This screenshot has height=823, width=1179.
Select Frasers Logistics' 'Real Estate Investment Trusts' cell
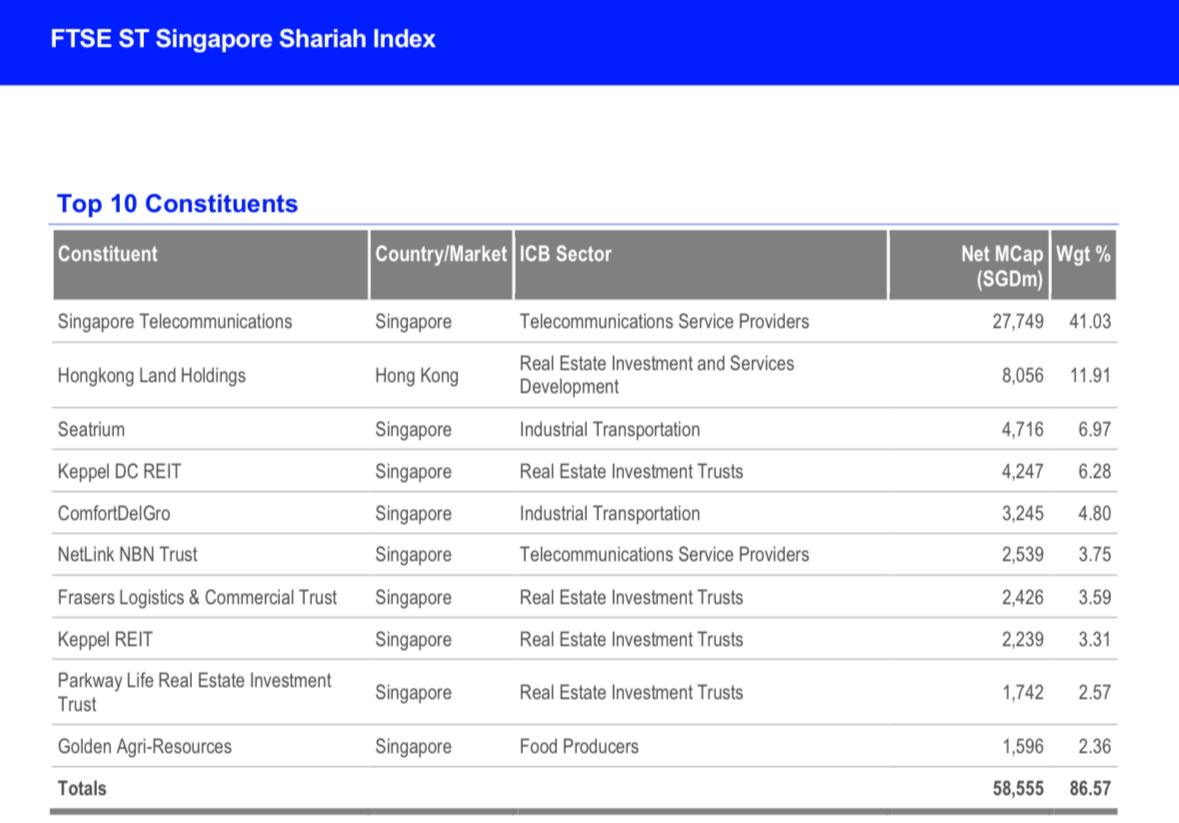tap(631, 598)
